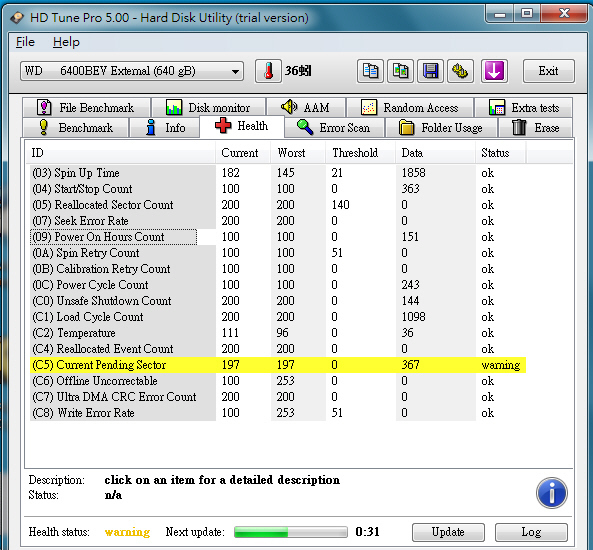593x550 pixels.
Task: Select the (C0) Unsafe Shutdown Count row
Action: pyautogui.click(x=278, y=301)
